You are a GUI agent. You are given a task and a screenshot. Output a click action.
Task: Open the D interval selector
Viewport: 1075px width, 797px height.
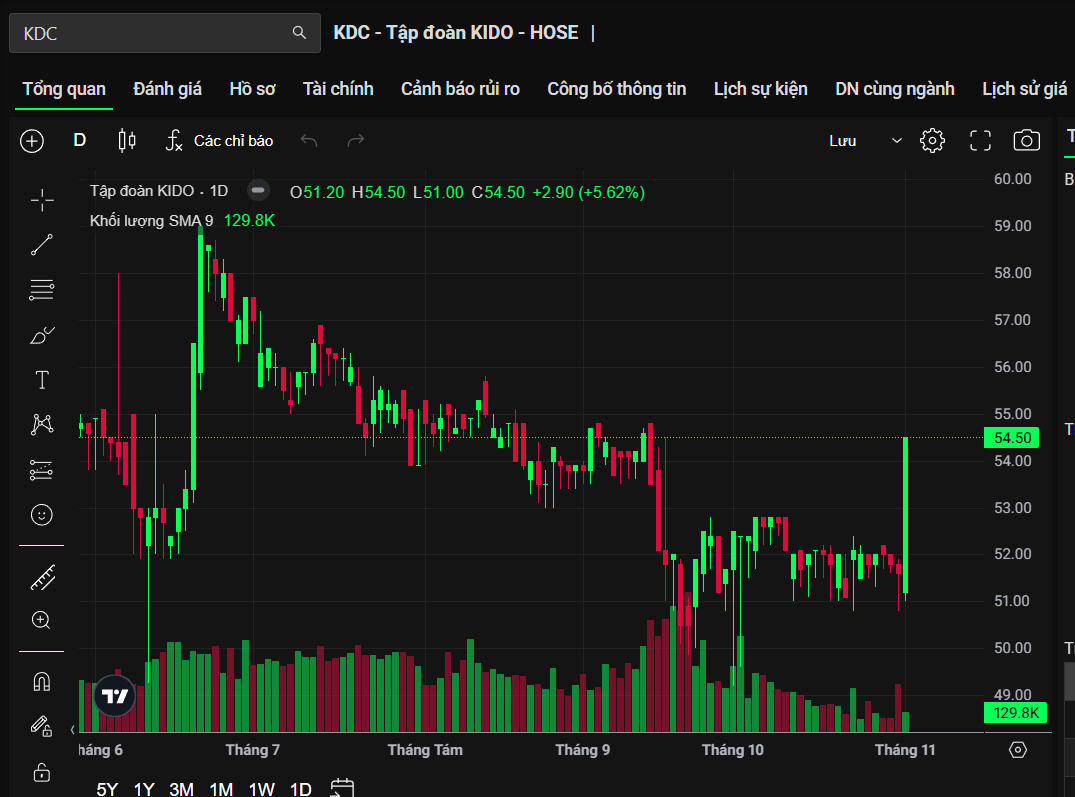[x=80, y=141]
